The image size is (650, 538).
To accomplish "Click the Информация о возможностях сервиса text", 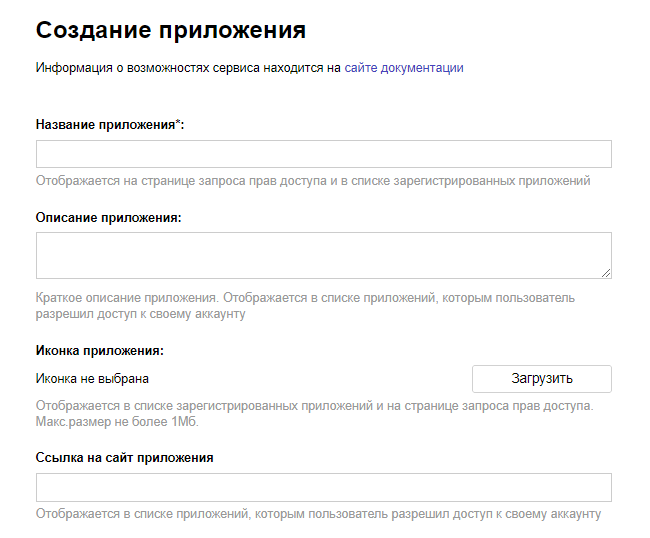I will click(x=188, y=68).
